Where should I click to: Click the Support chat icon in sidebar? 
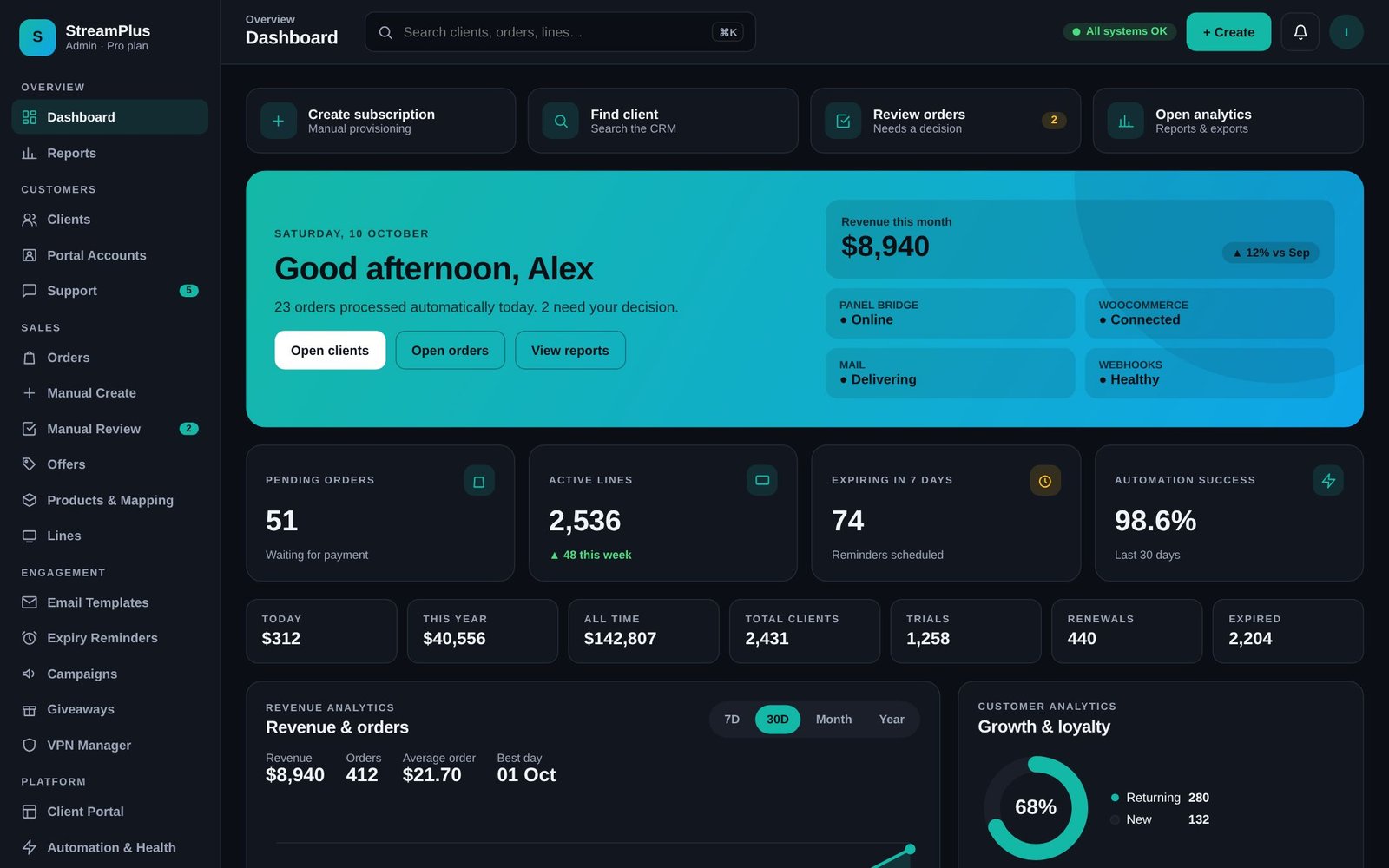[x=30, y=291]
